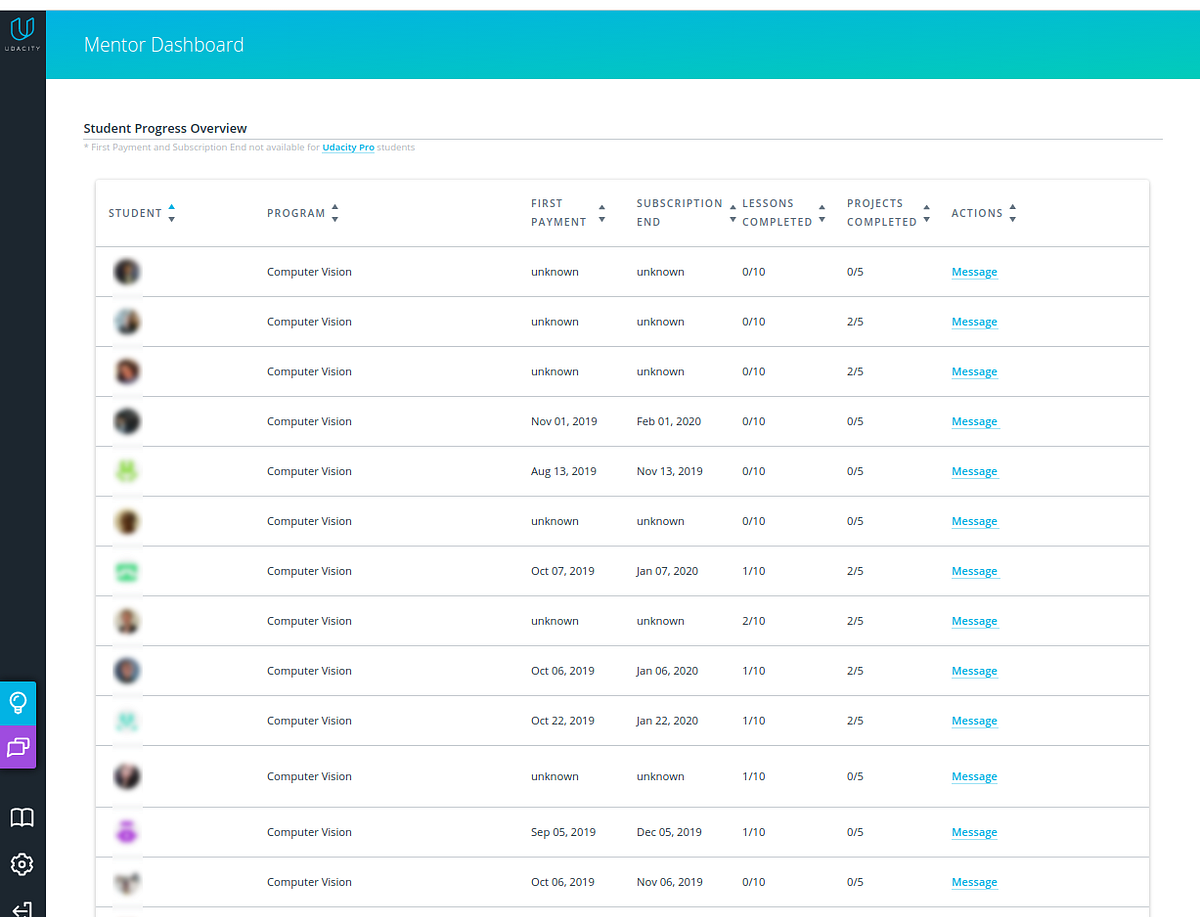Open the Udacity logo home icon
This screenshot has height=917, width=1200.
[x=22, y=34]
